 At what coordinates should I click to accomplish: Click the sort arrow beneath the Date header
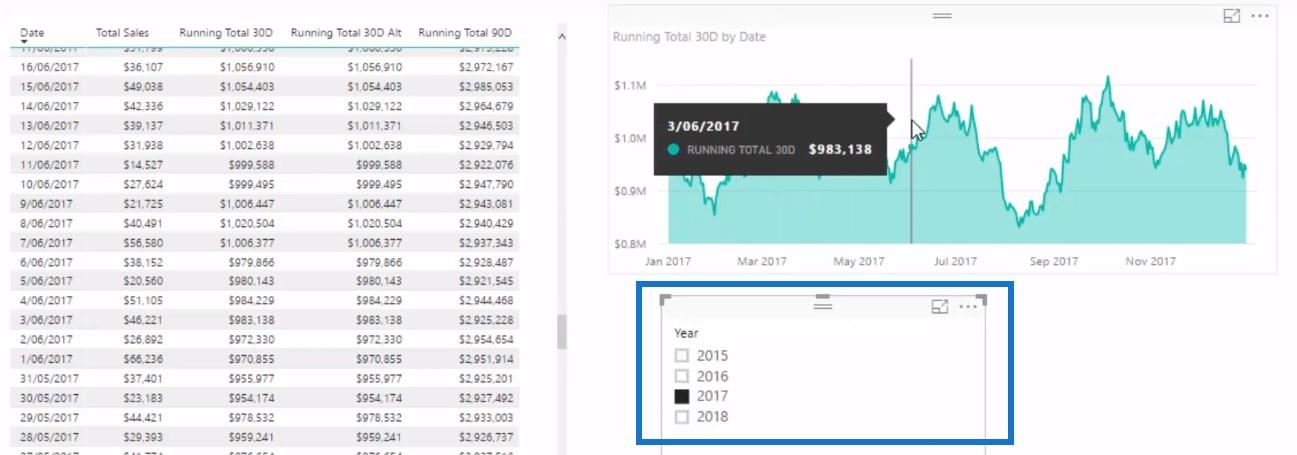[x=24, y=43]
